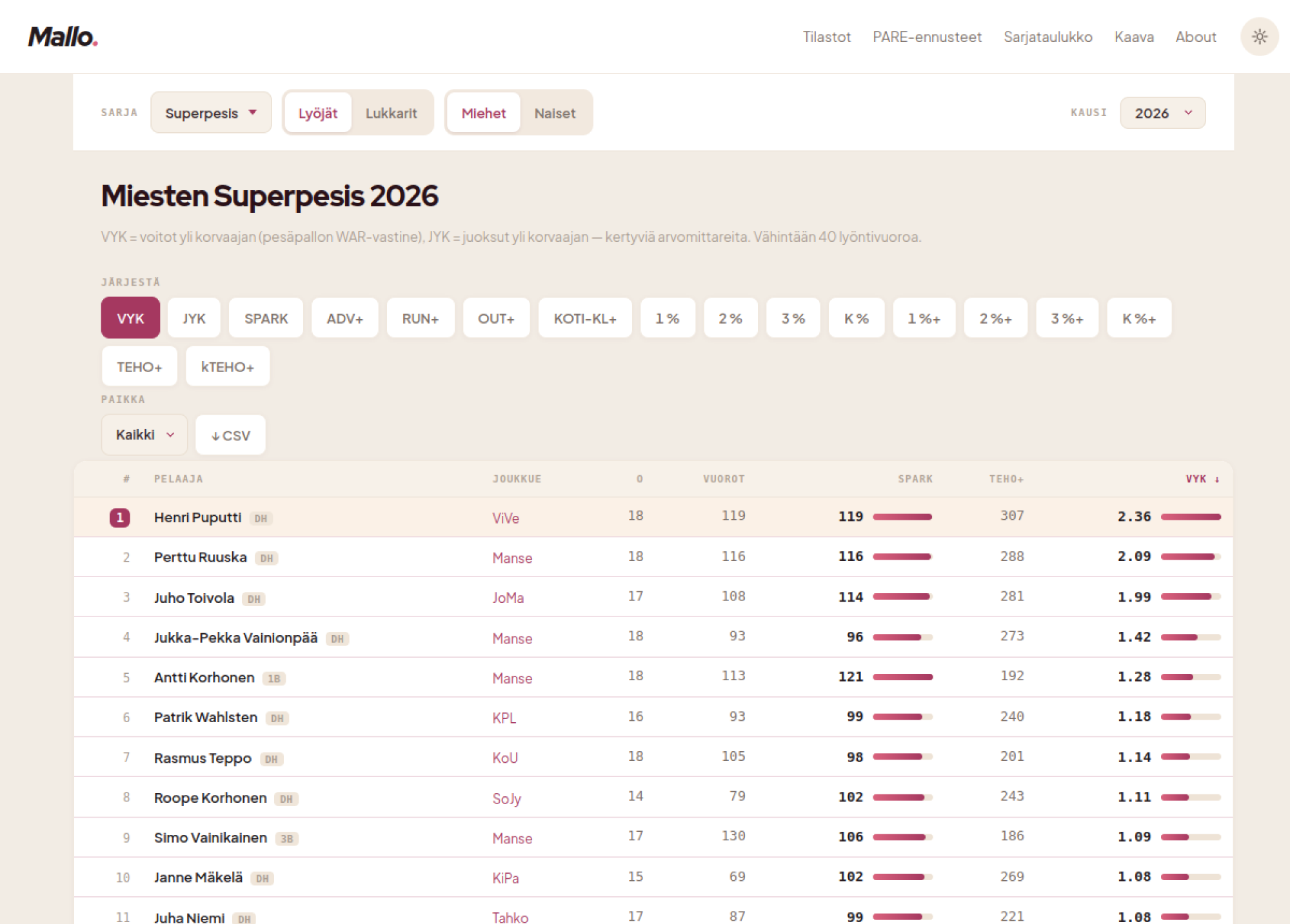
Task: Sort by K %+ chip
Action: tap(1139, 318)
